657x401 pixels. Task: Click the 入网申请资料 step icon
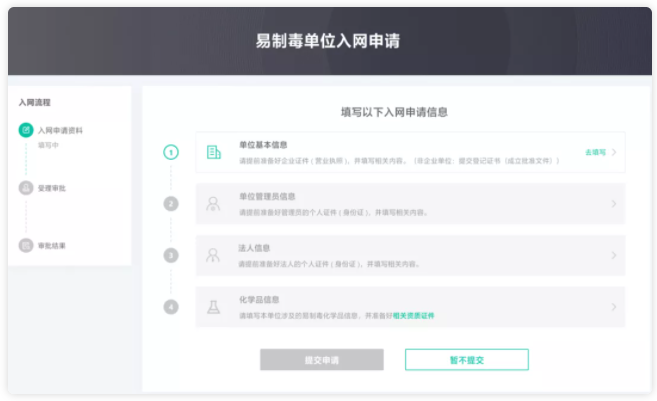[x=26, y=130]
